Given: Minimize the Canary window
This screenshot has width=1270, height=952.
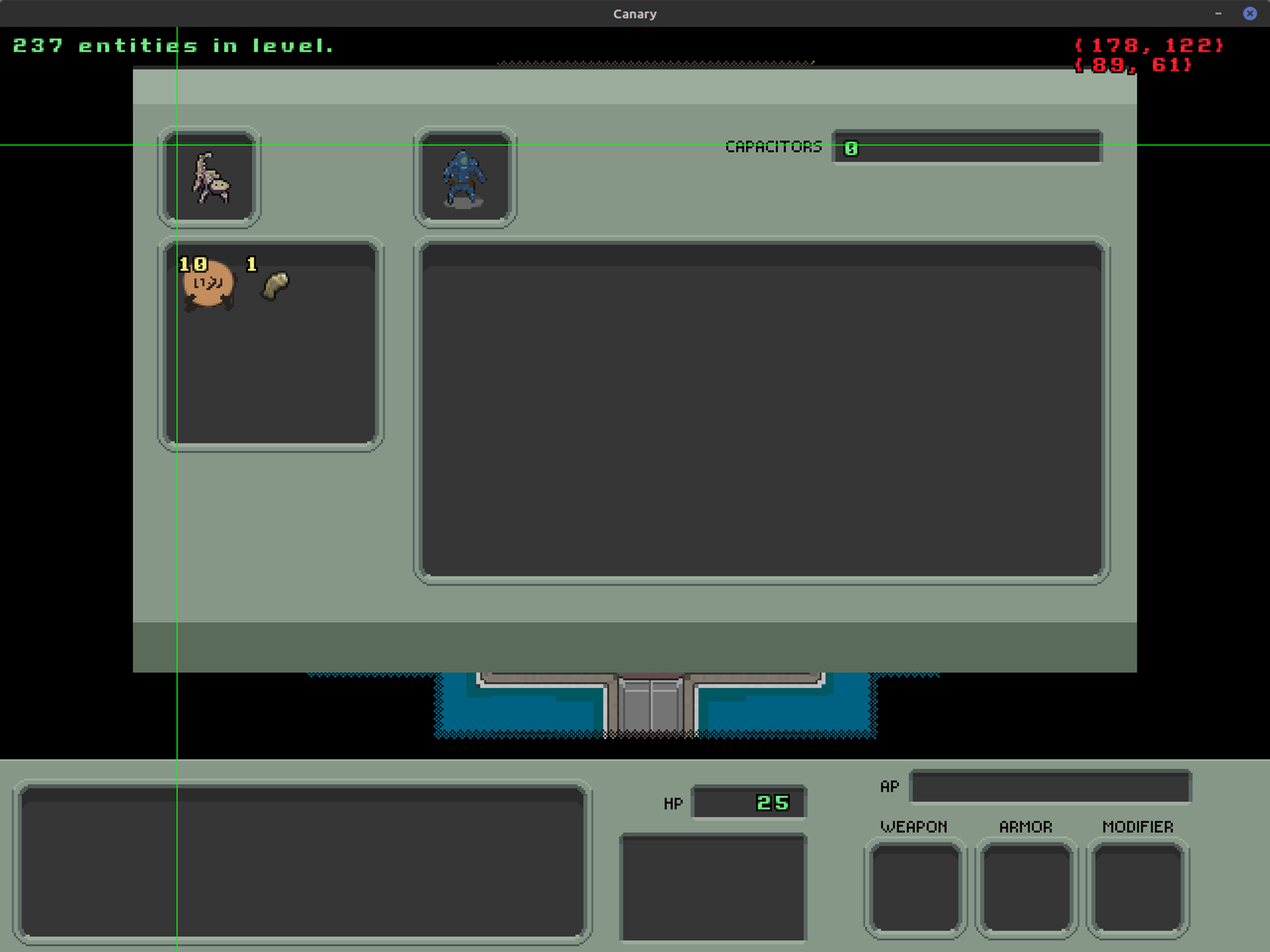Looking at the screenshot, I should 1218,13.
